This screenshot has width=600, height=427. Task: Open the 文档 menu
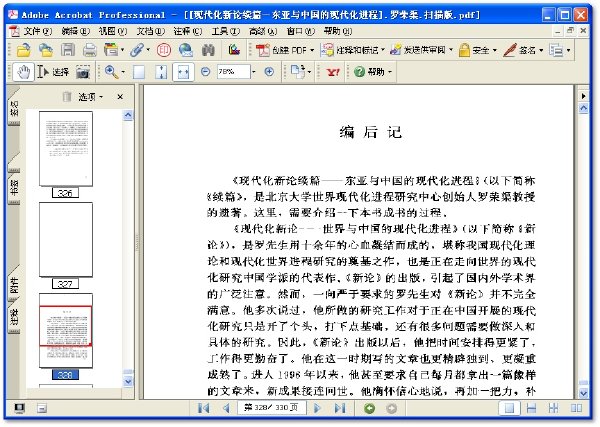click(x=150, y=31)
